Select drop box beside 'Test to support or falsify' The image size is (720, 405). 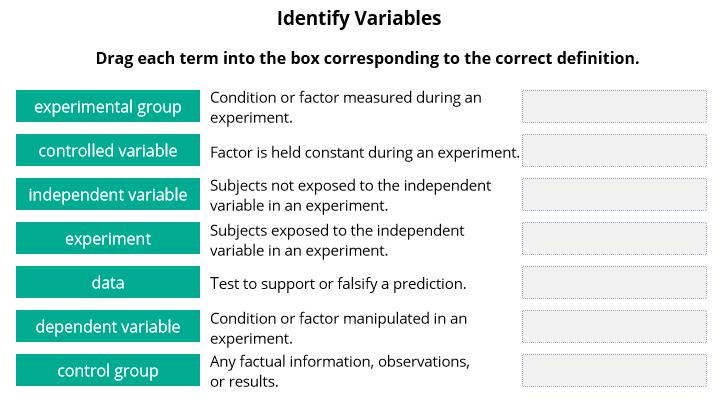coord(614,283)
